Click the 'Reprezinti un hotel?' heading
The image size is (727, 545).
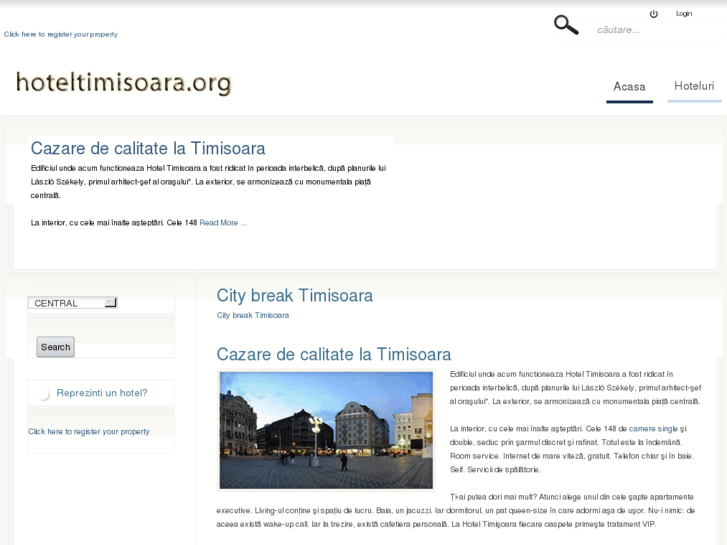(102, 393)
